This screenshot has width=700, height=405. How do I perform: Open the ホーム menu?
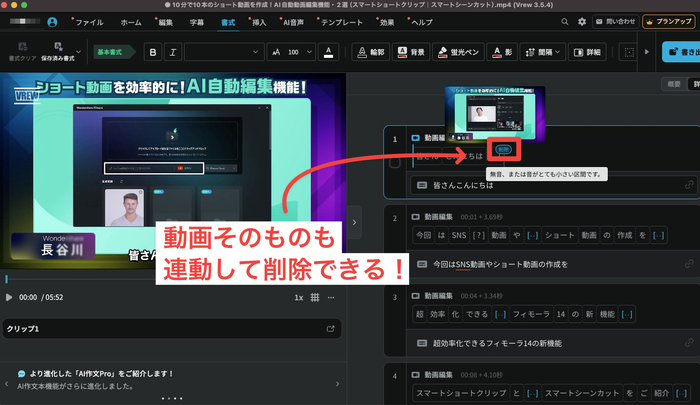coord(131,22)
